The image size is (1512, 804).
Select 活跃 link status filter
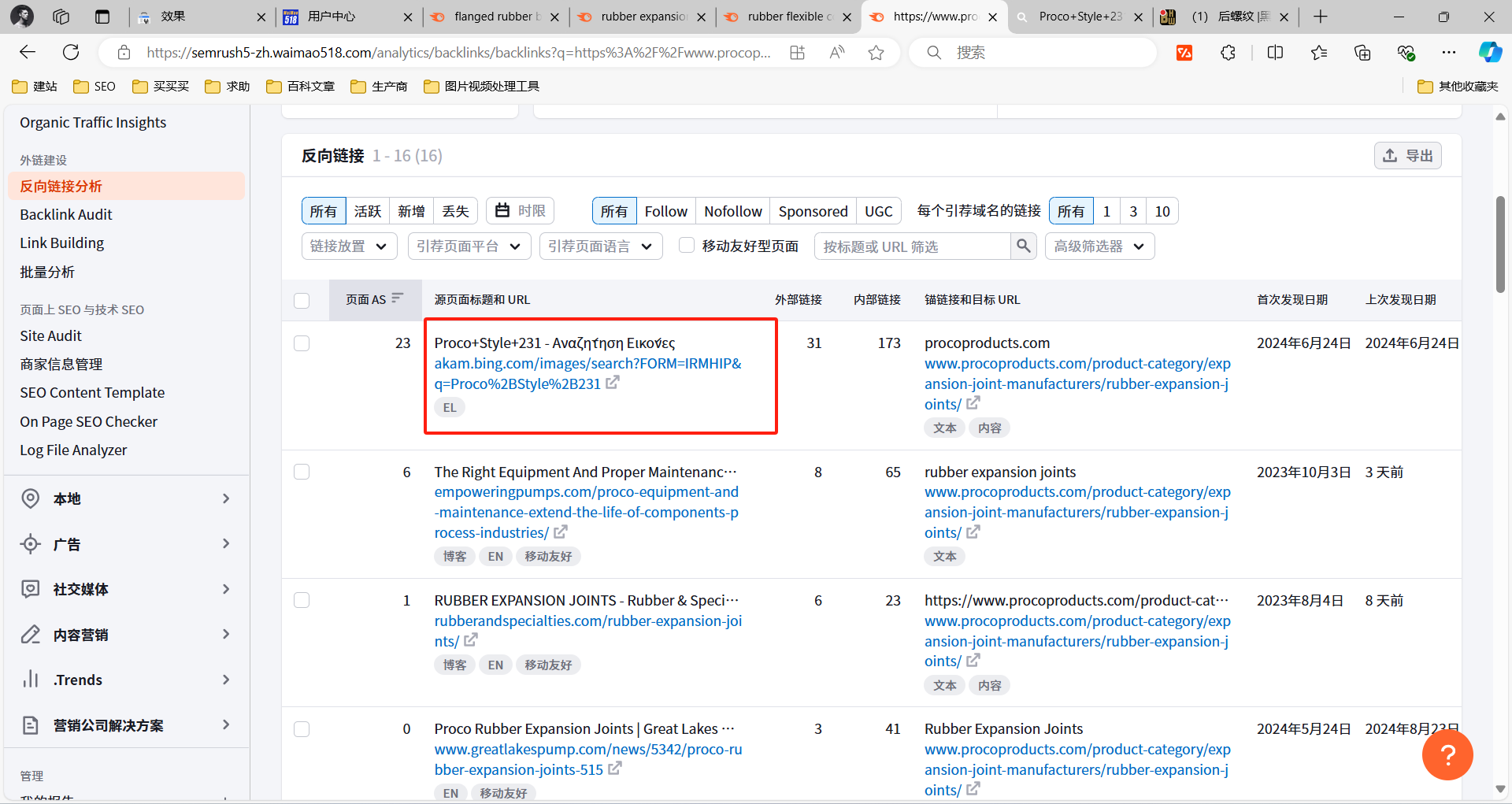[368, 211]
